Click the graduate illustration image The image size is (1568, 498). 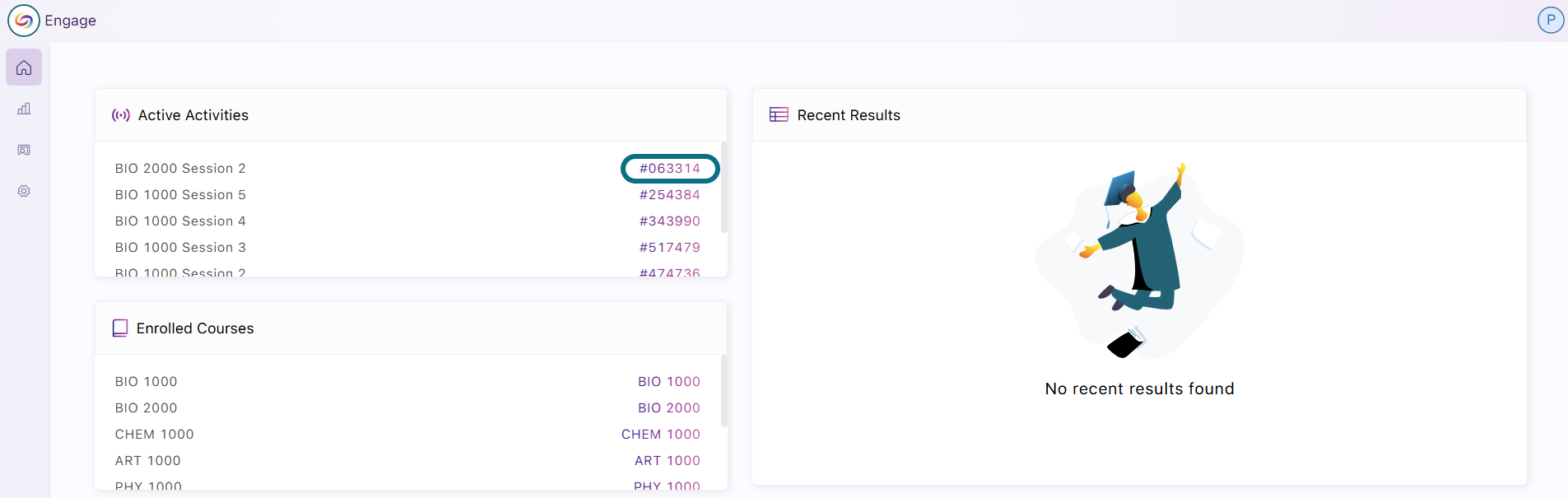pos(1139,260)
